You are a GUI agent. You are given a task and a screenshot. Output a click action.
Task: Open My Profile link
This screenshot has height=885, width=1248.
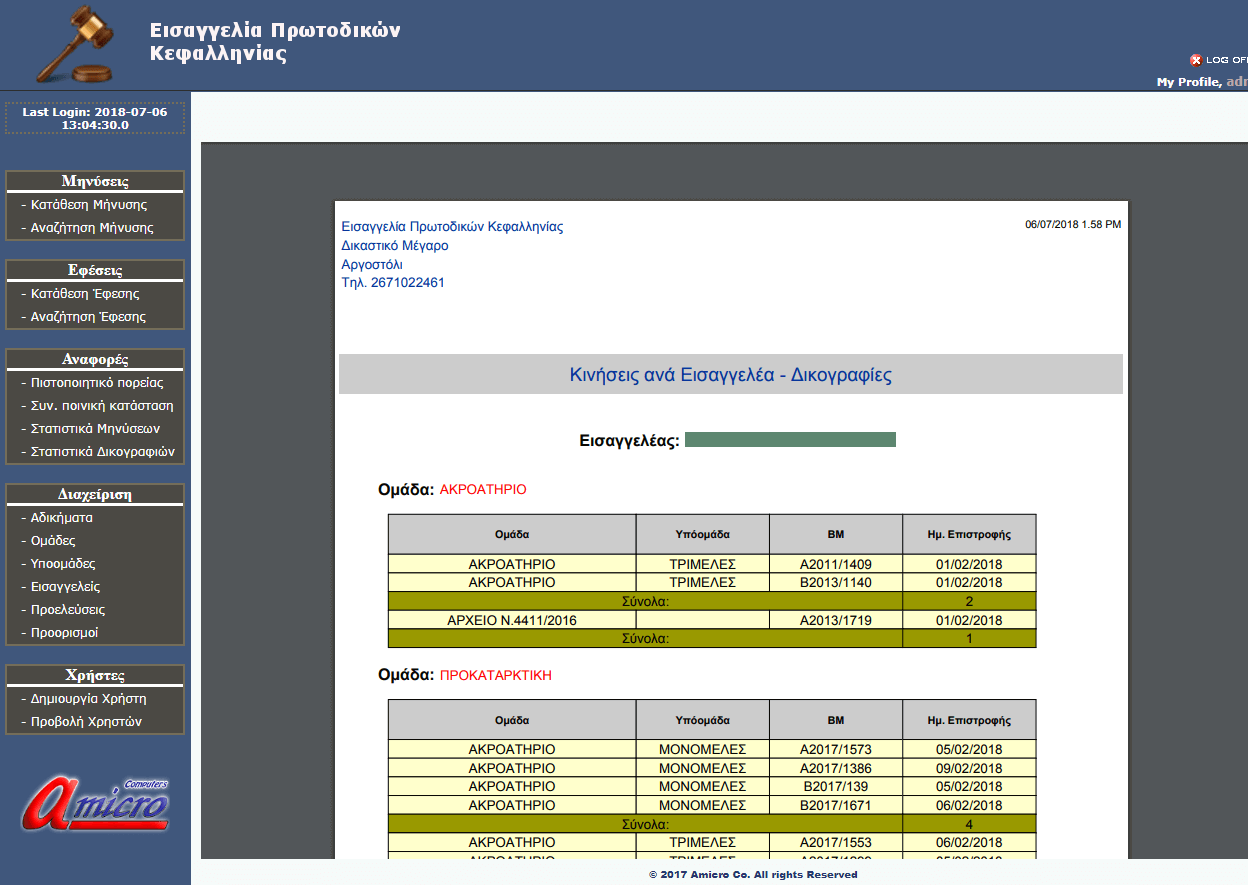click(1187, 82)
